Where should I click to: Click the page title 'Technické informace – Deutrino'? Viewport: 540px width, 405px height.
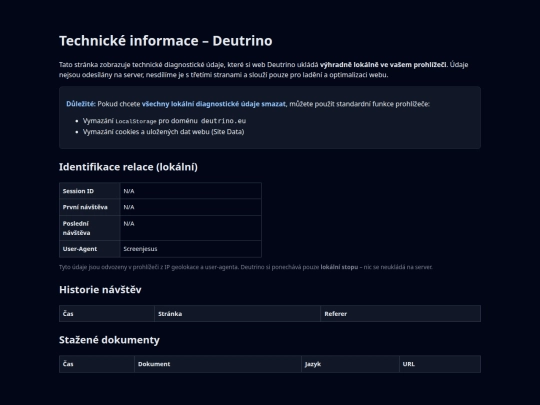pos(166,41)
